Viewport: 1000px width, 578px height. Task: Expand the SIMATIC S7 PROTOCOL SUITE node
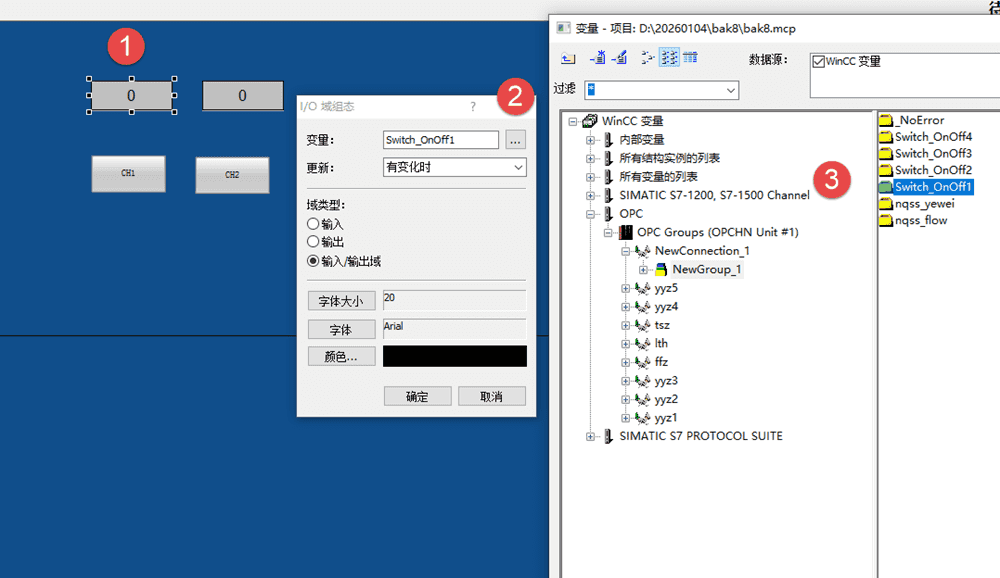coord(591,436)
